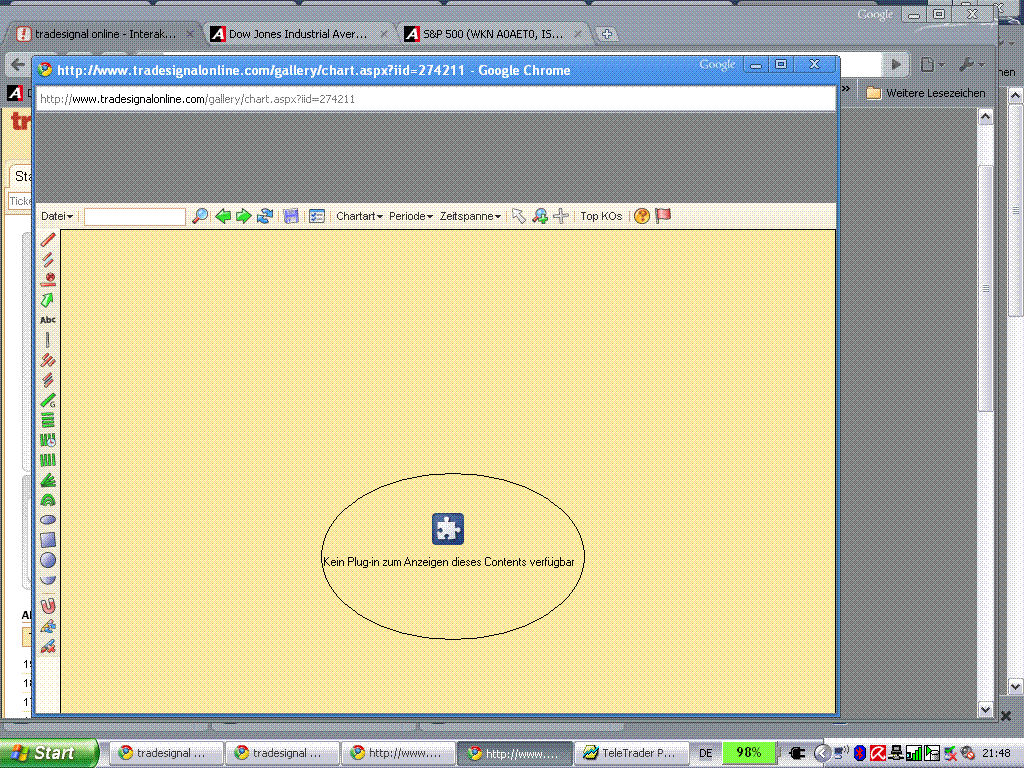Click the go arrow in background browser
Screen dimensions: 1024x768
[x=897, y=64]
